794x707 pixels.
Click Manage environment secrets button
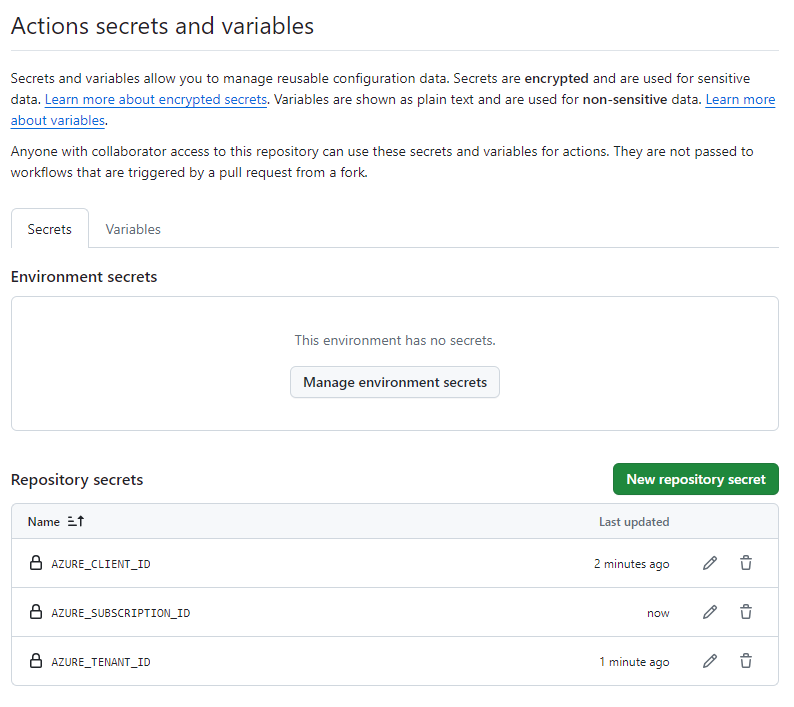[x=395, y=382]
